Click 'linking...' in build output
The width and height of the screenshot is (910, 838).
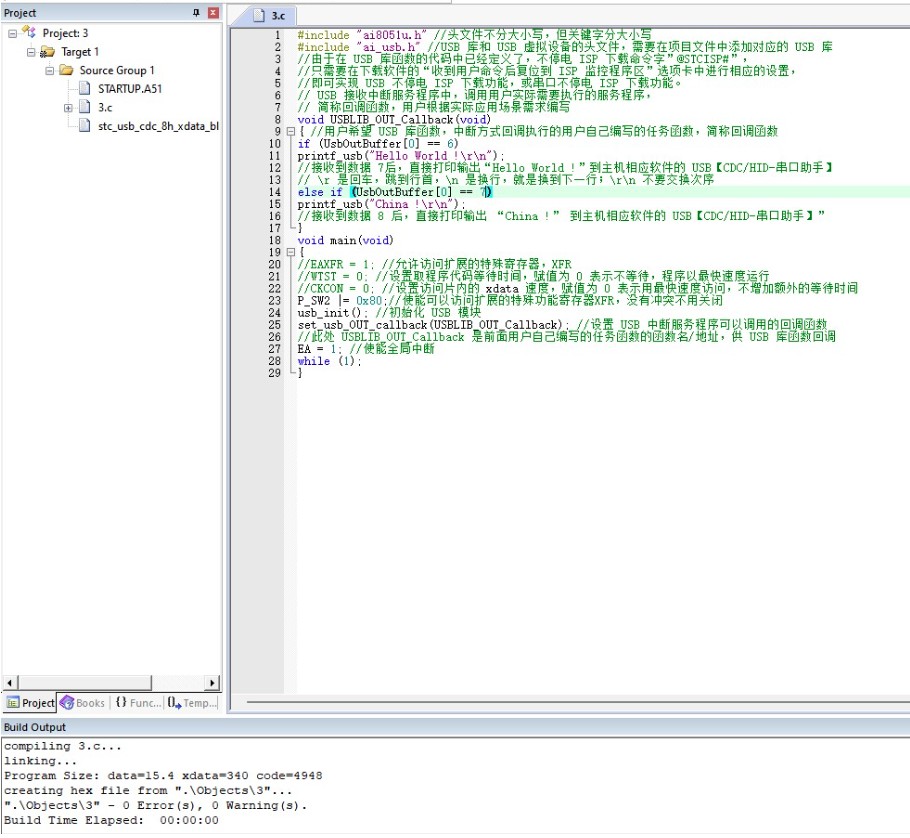pos(40,761)
